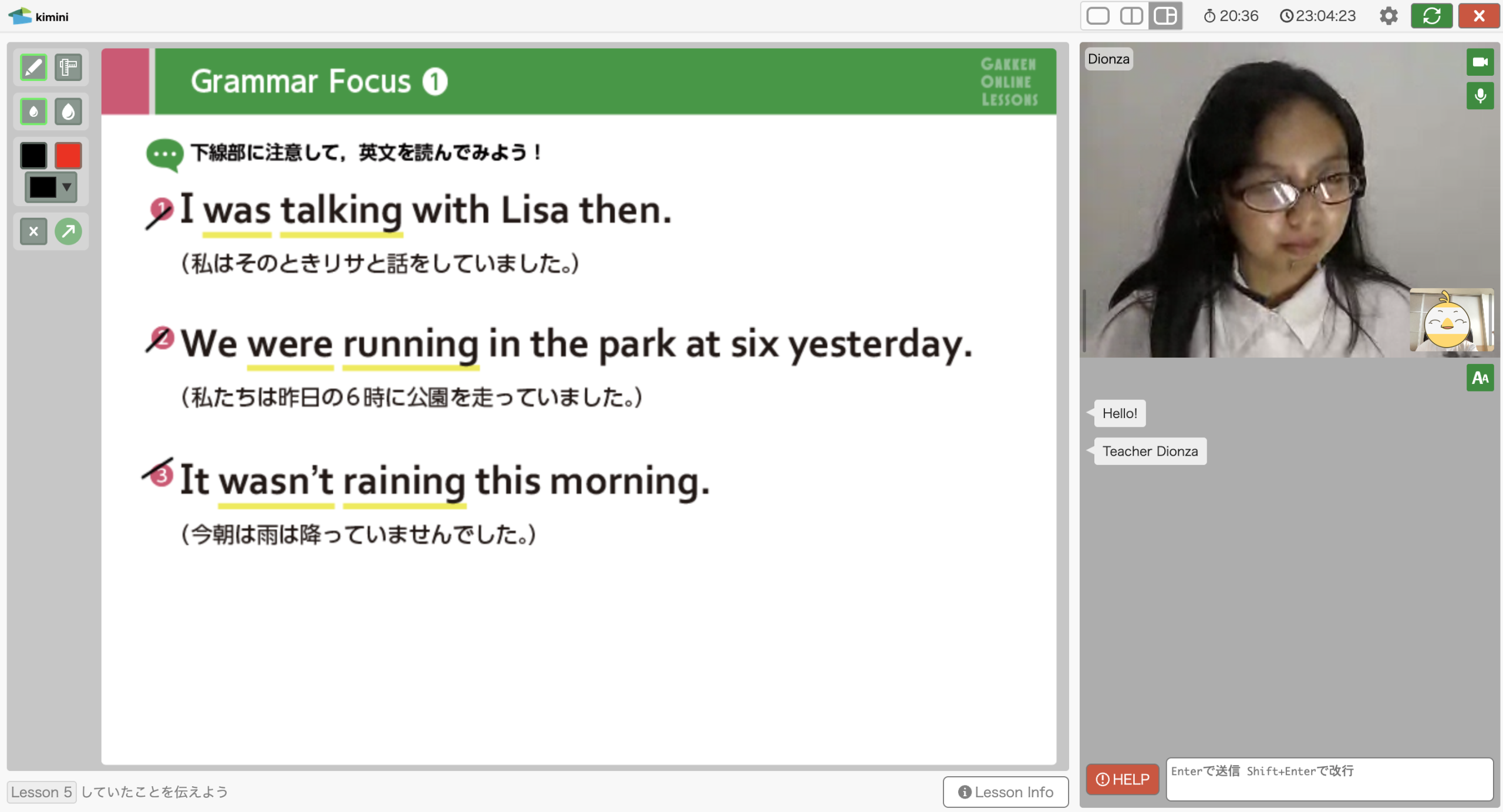Focus the chat message input field
Viewport: 1503px width, 812px height.
(x=1329, y=779)
